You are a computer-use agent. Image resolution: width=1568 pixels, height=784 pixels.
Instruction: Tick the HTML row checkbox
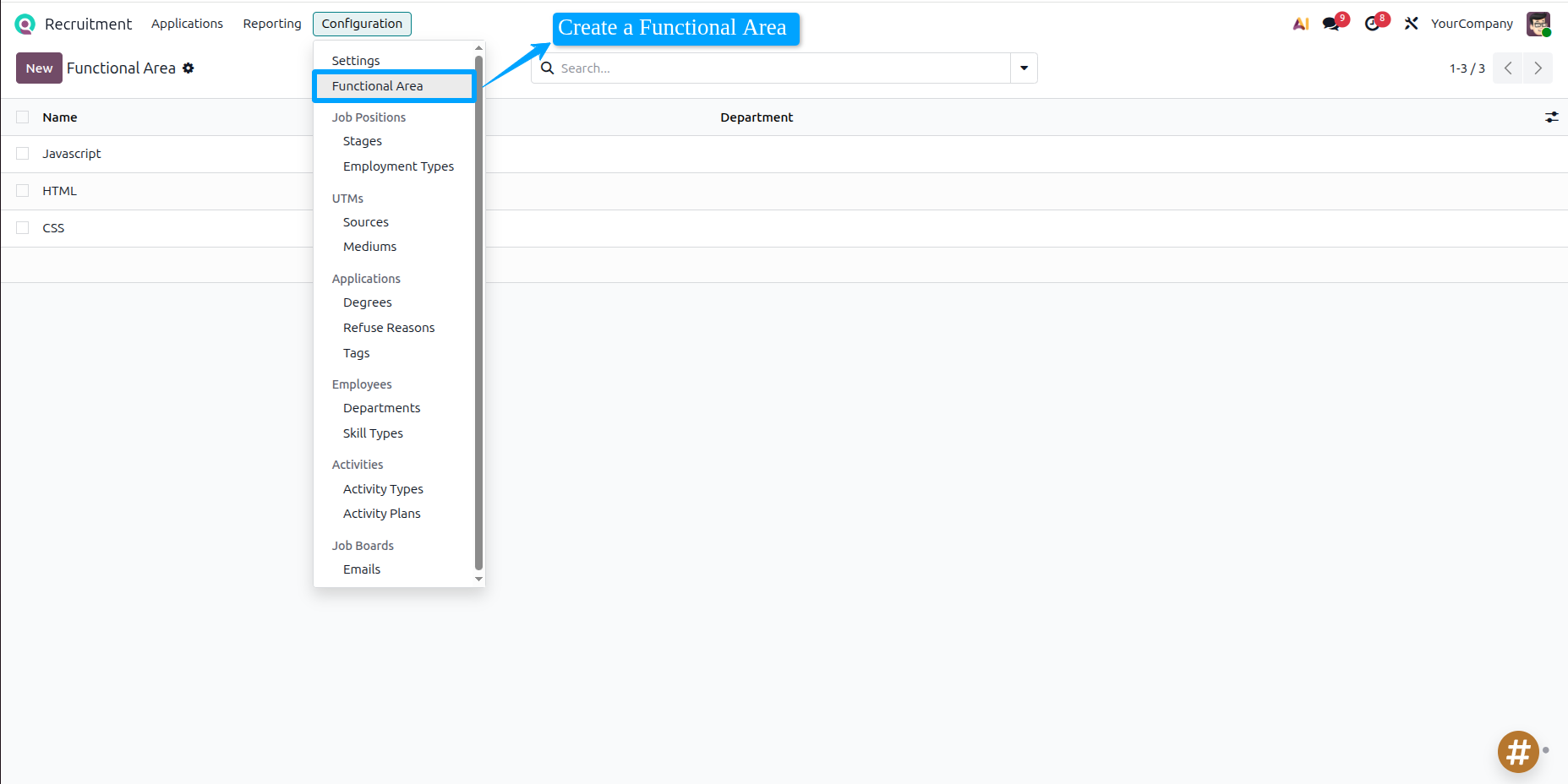point(23,191)
